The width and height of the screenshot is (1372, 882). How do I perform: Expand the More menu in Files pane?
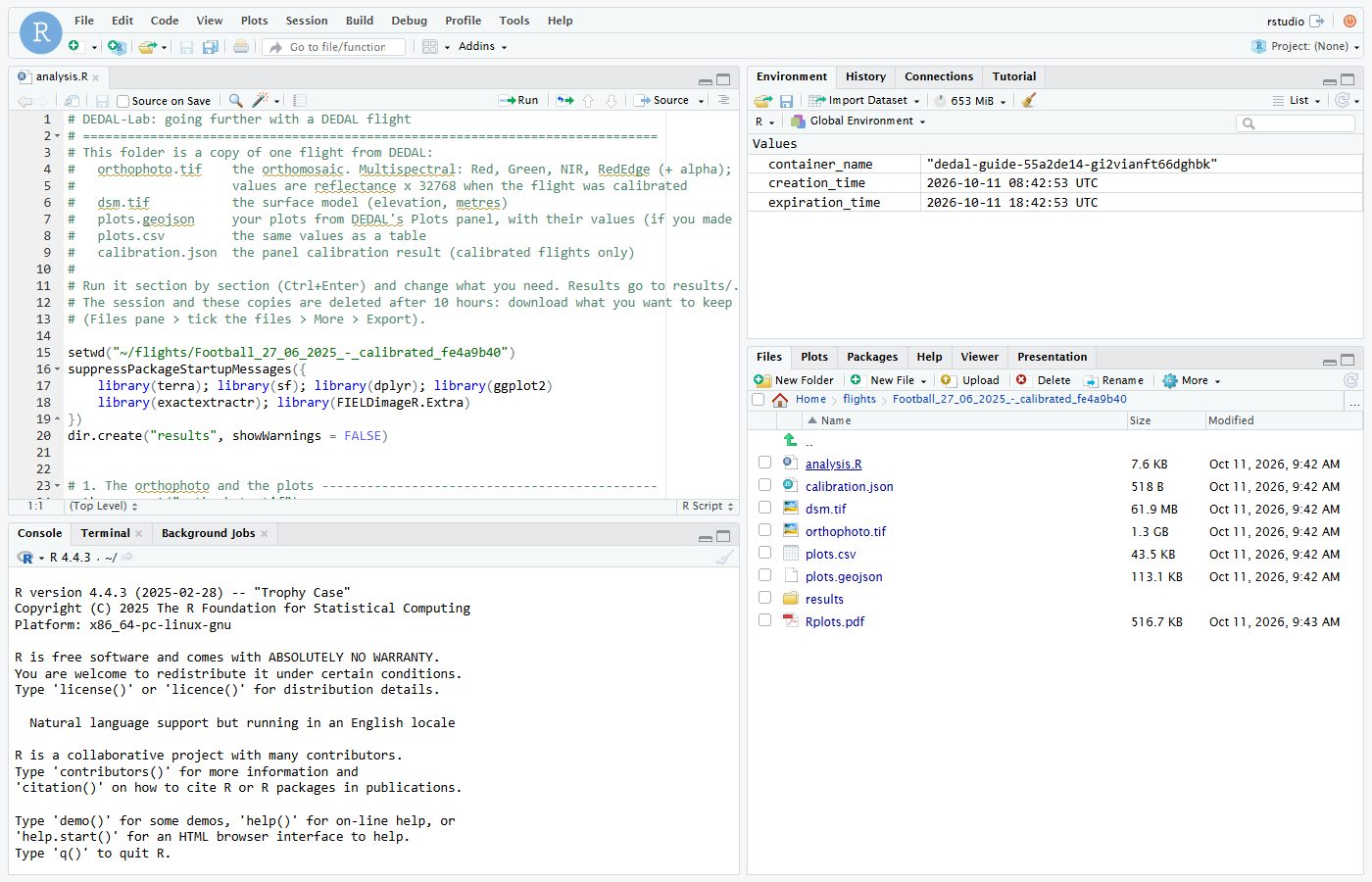coord(1192,380)
